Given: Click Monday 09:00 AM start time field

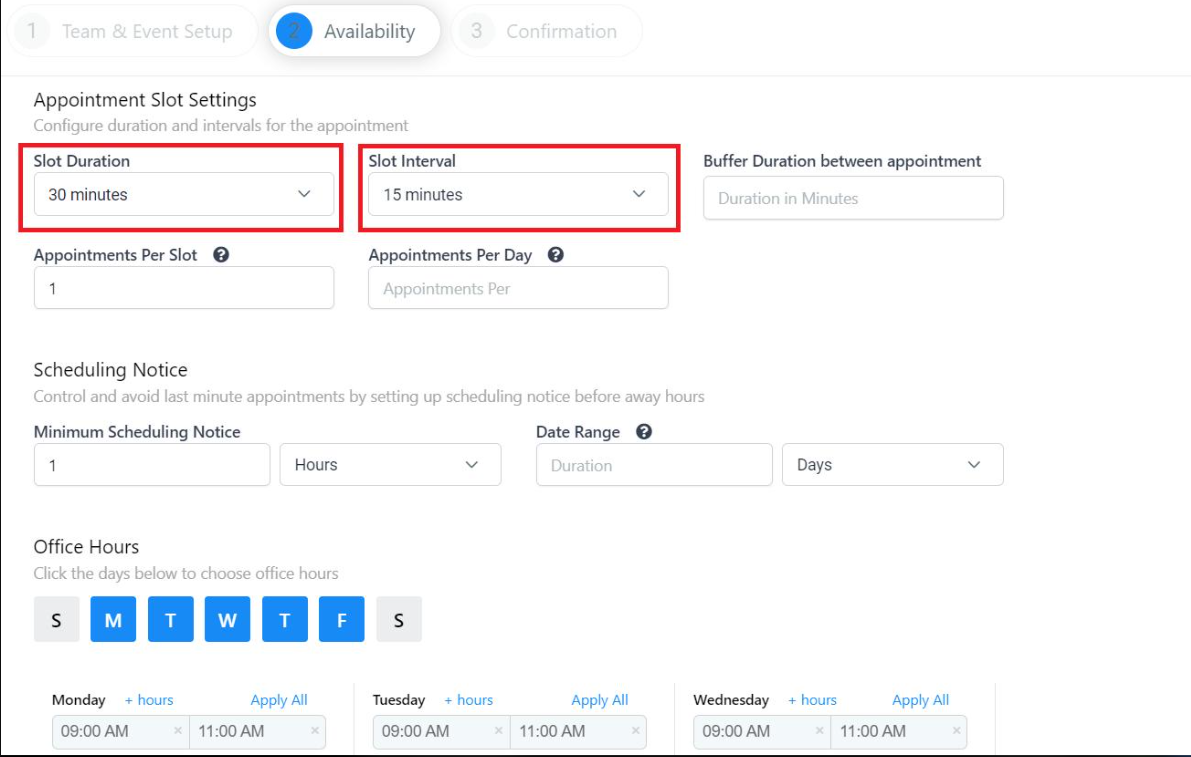Looking at the screenshot, I should [x=121, y=732].
